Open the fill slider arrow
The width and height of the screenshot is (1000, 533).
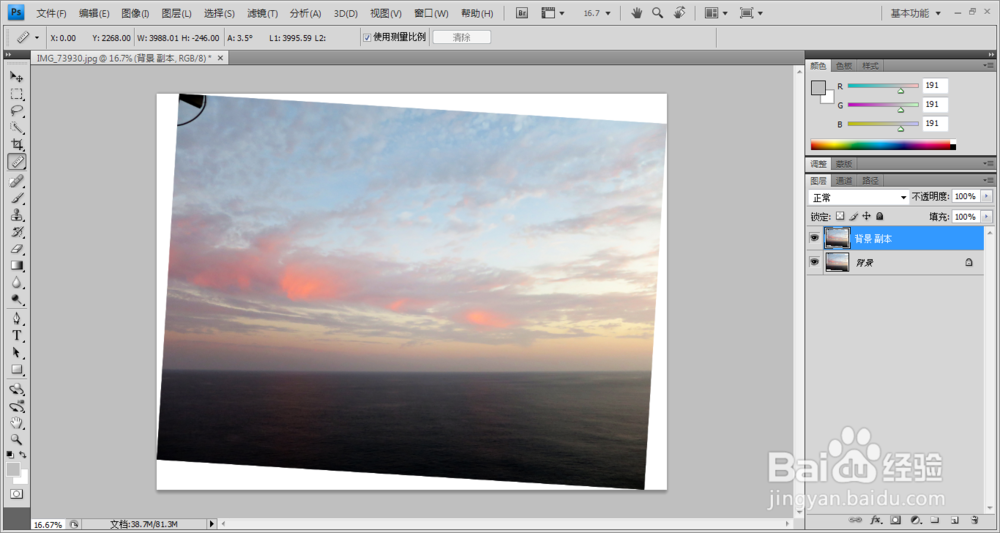[987, 217]
